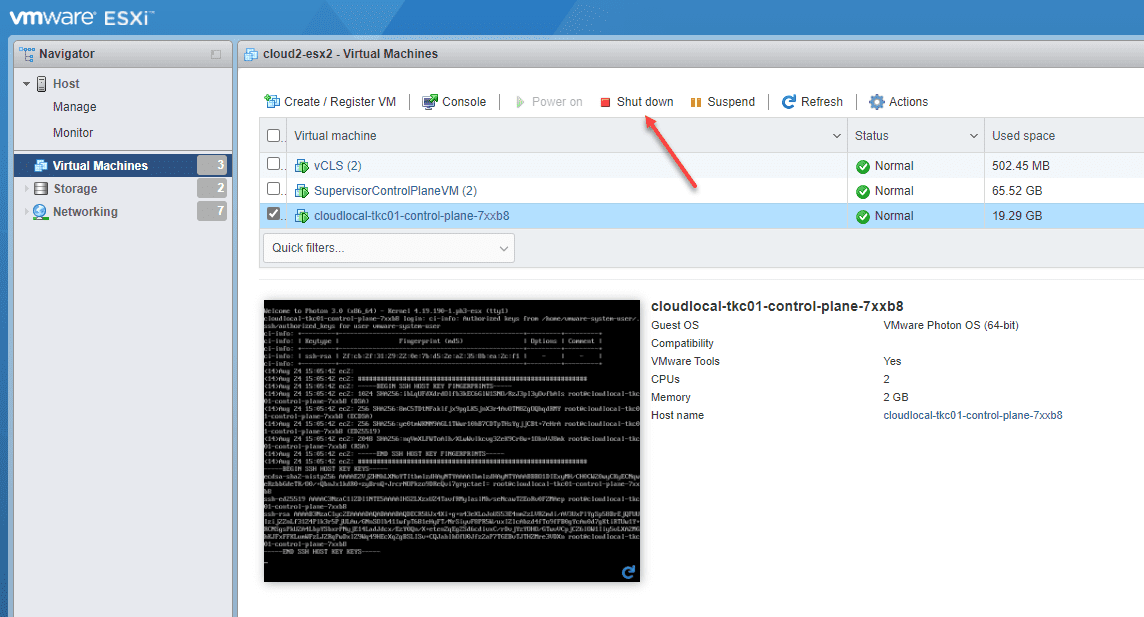
Task: Click the 19.29 GB used space cell
Action: coord(1016,216)
